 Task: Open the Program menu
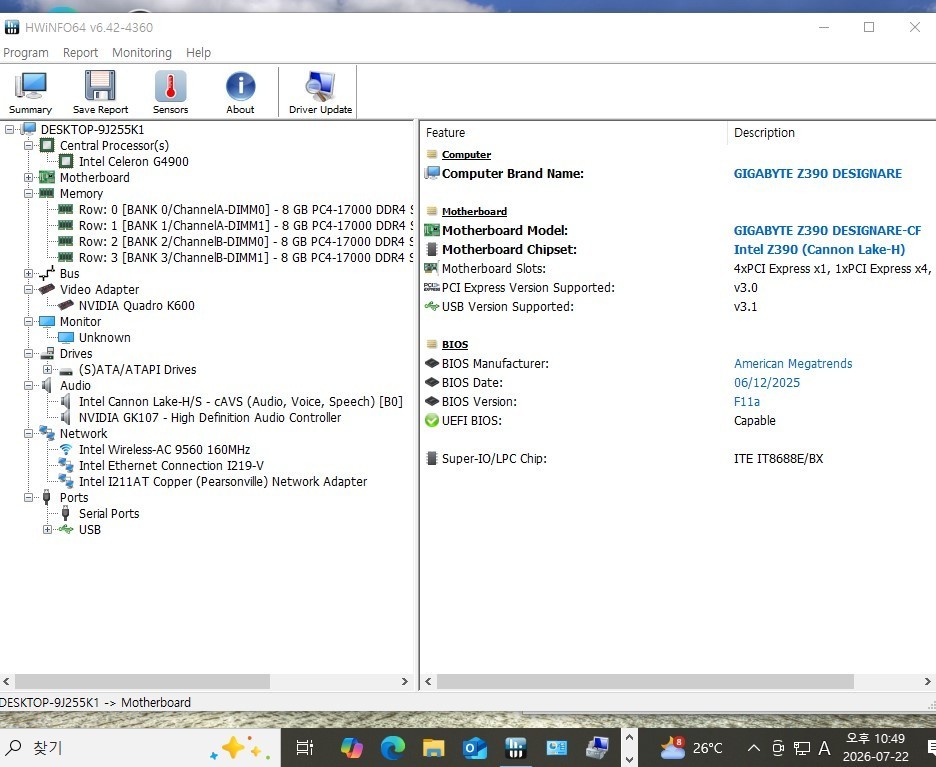point(26,53)
